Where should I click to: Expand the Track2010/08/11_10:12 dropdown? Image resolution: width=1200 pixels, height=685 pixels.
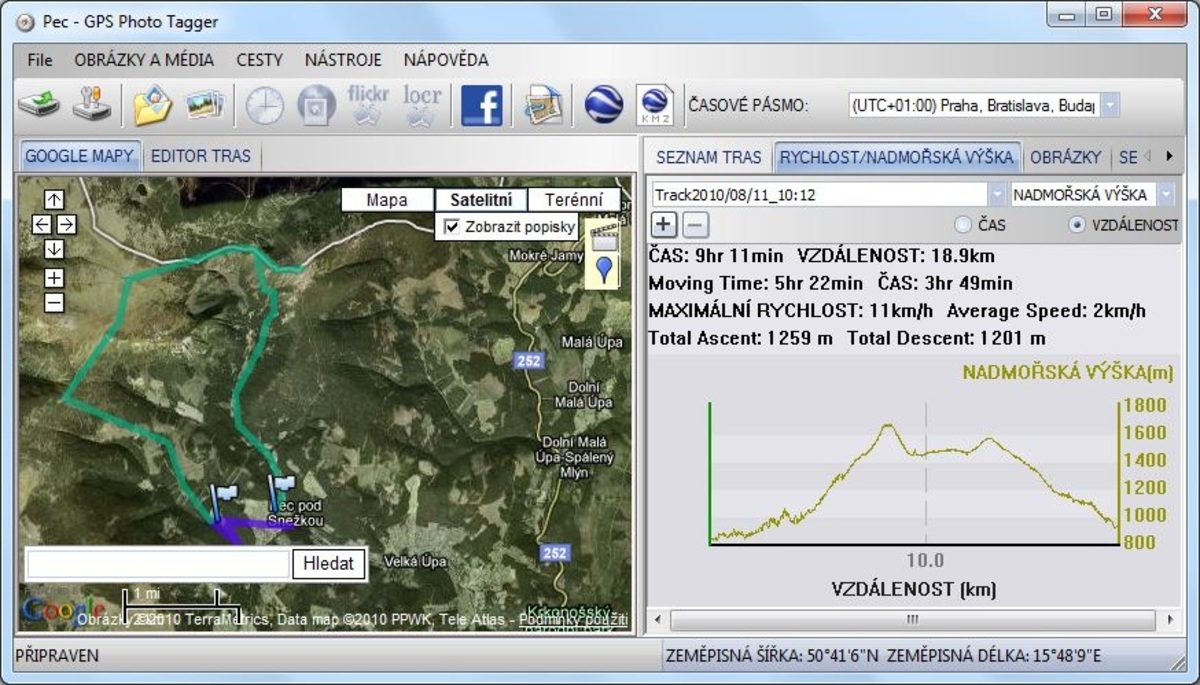(x=997, y=194)
